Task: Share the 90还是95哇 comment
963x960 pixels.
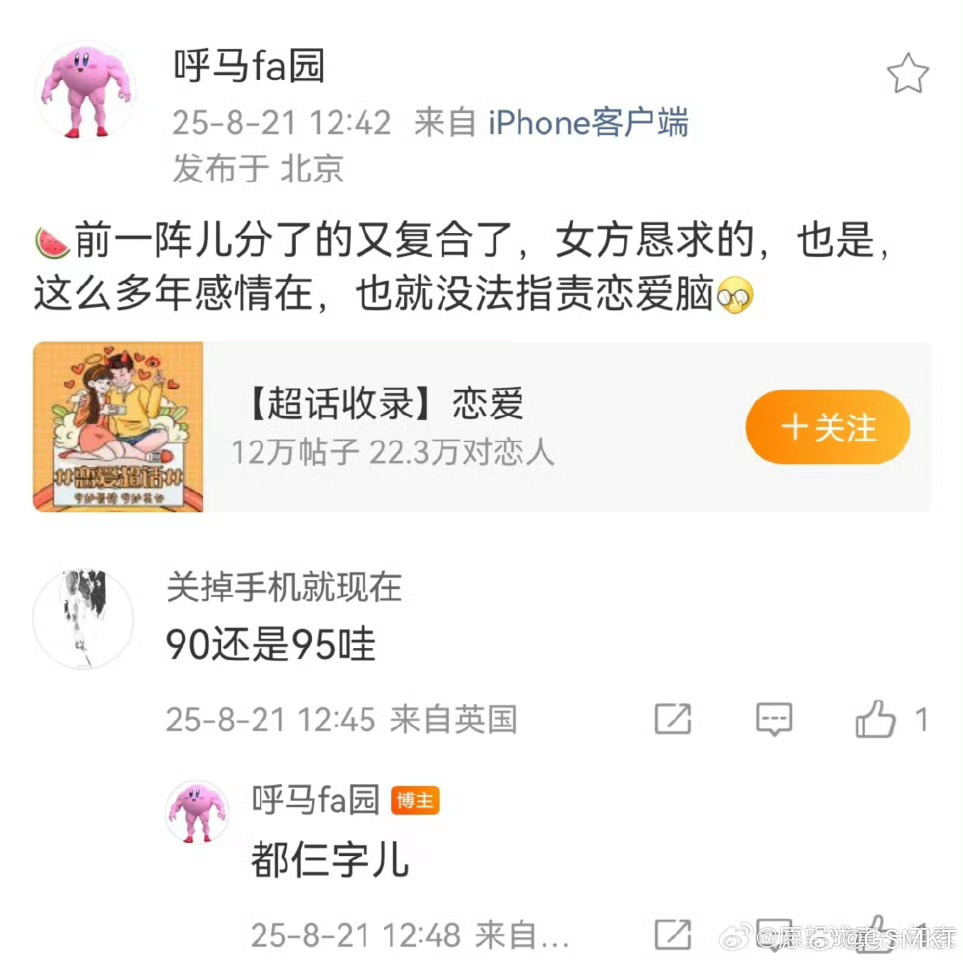Action: click(673, 719)
